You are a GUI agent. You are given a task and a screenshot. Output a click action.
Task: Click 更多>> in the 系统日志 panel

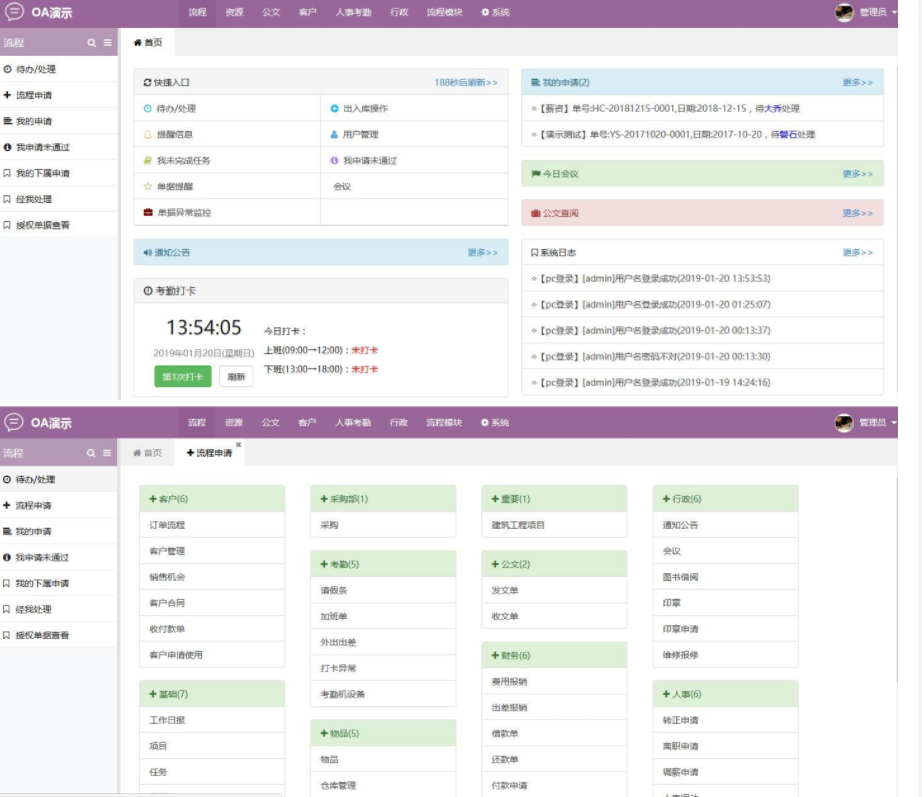(x=857, y=252)
